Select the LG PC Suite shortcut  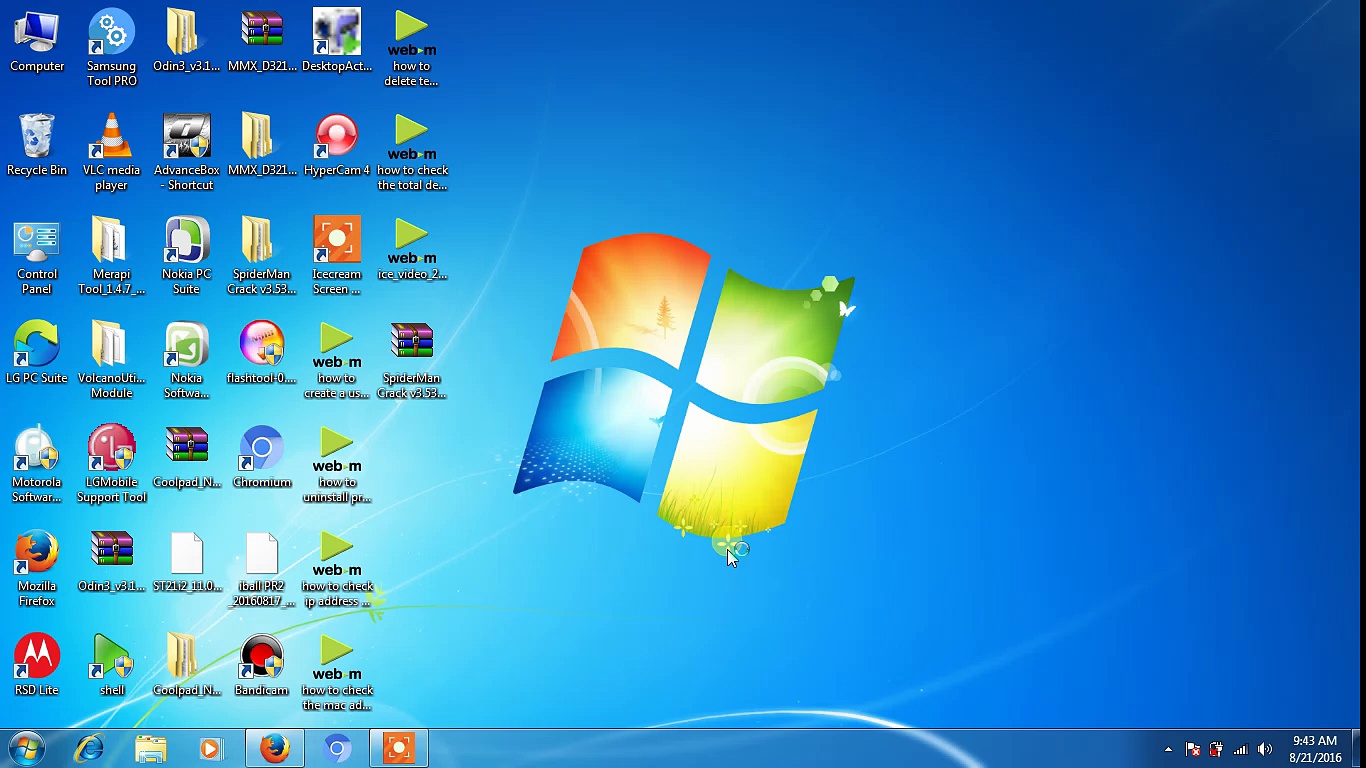[x=37, y=354]
